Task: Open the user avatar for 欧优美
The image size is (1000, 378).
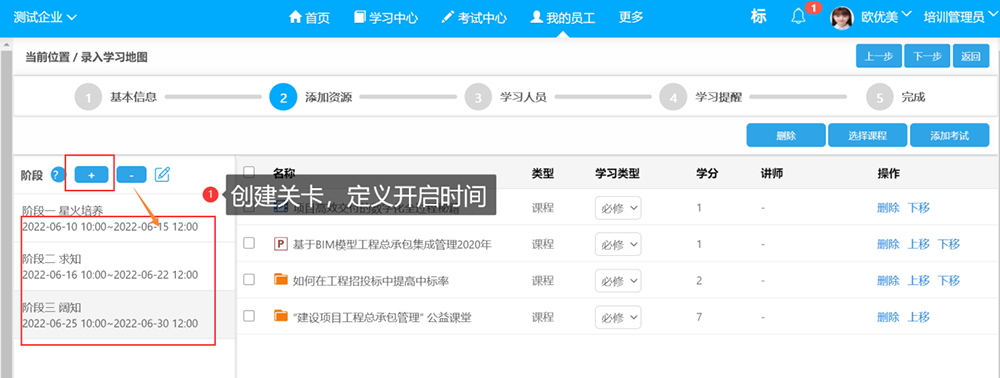Action: point(841,18)
